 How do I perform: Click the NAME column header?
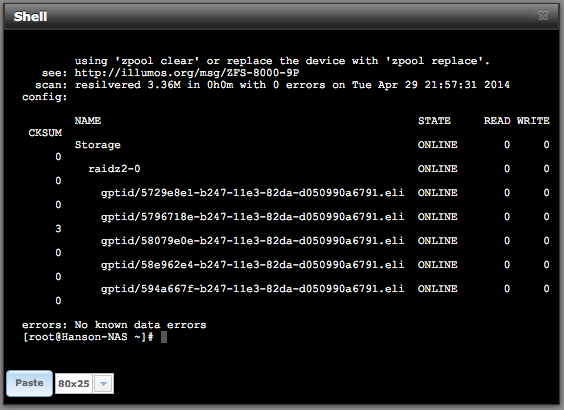pyautogui.click(x=88, y=121)
